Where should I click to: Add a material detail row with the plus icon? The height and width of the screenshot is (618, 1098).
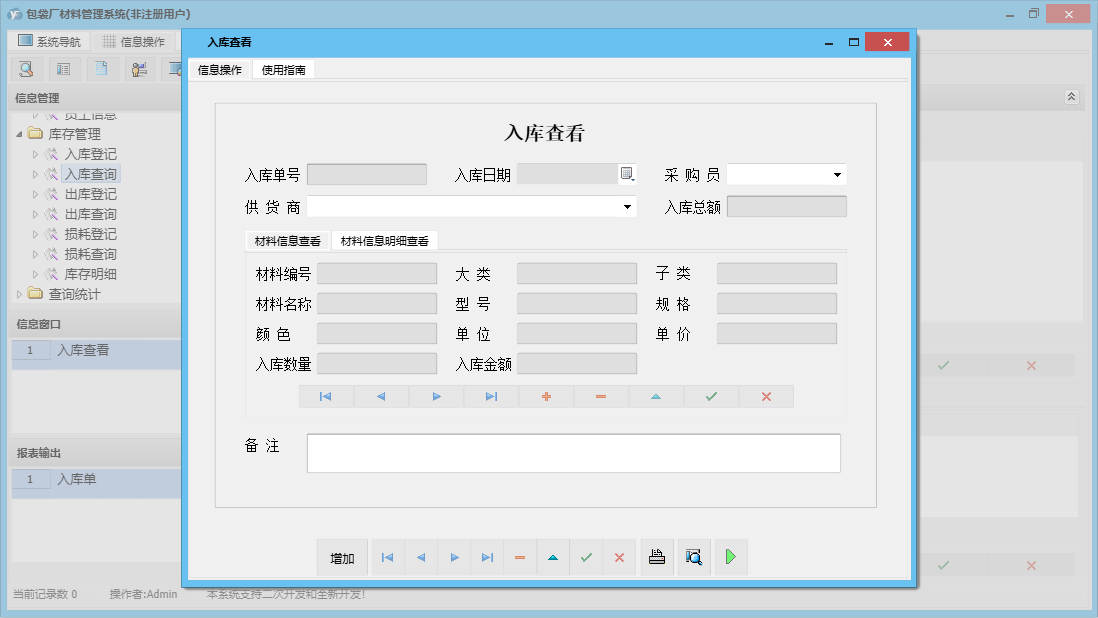tap(545, 396)
